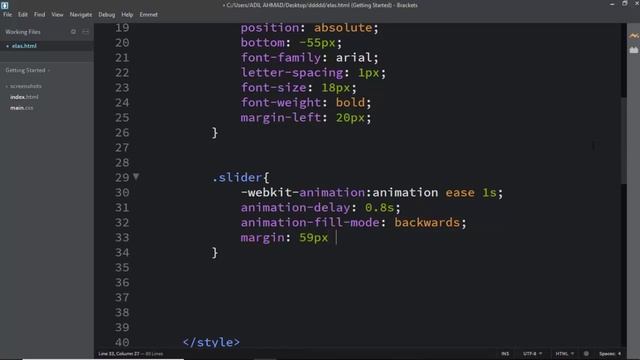Open the Emmet menu

click(149, 14)
